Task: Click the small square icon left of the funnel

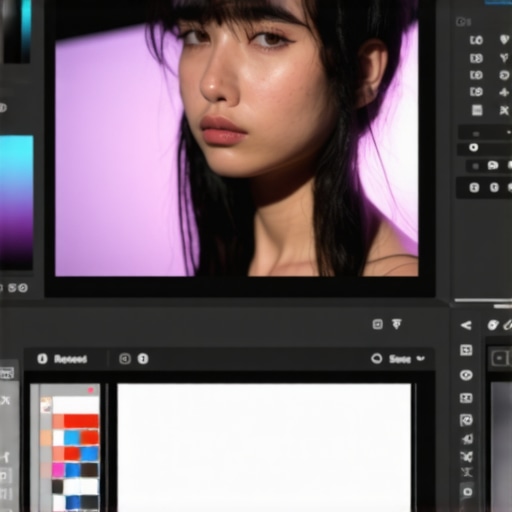Action: point(377,324)
